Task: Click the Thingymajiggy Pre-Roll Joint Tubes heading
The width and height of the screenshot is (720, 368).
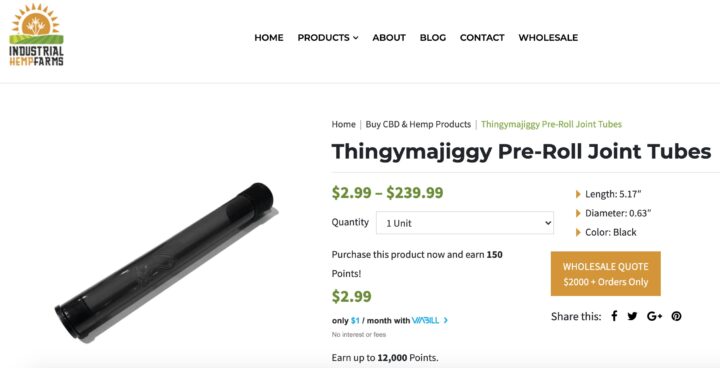Action: [x=521, y=151]
